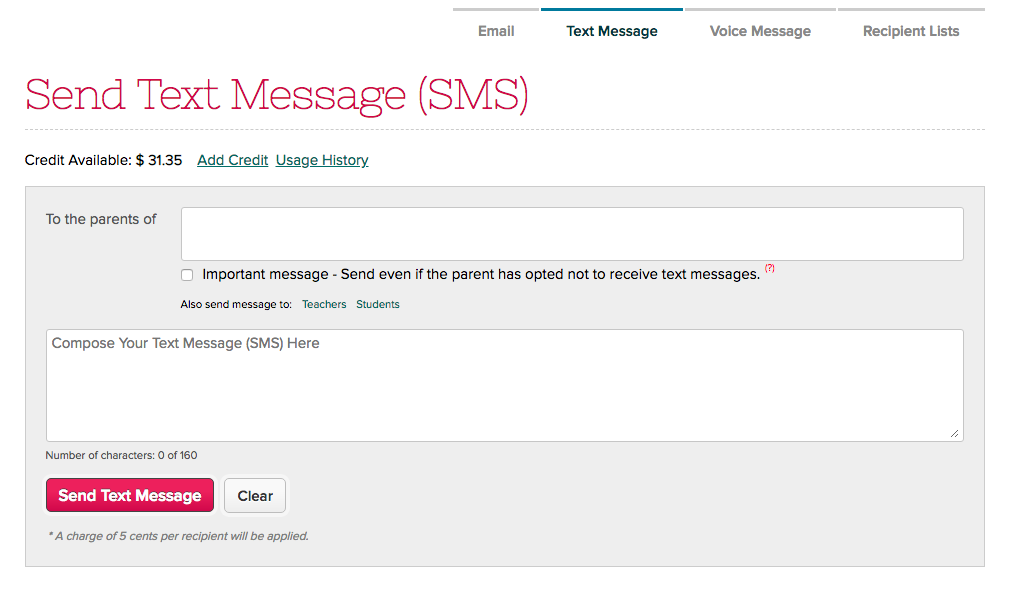The height and width of the screenshot is (589, 1009).
Task: Open the Voice Message tab
Action: coord(760,31)
